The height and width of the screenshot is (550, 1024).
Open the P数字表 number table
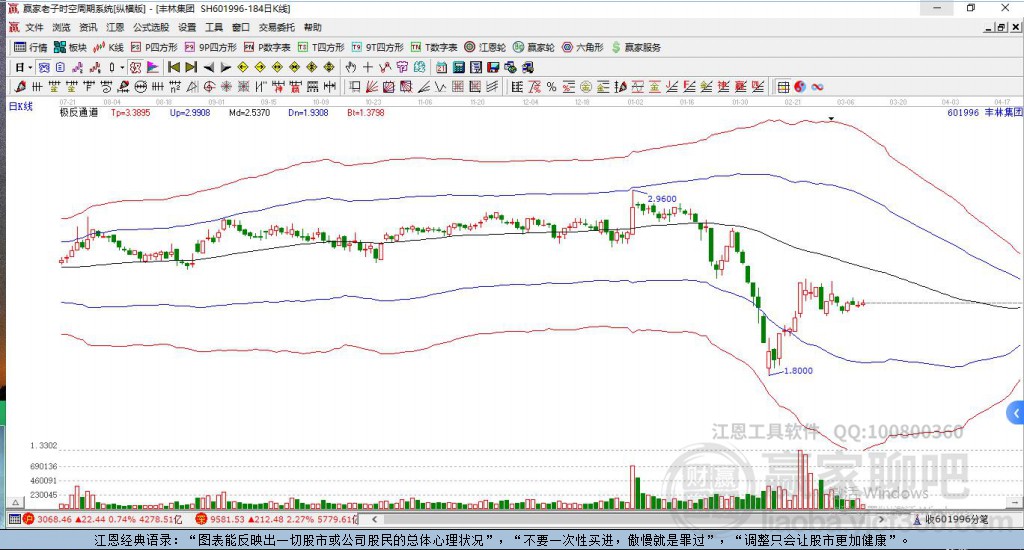pos(267,47)
